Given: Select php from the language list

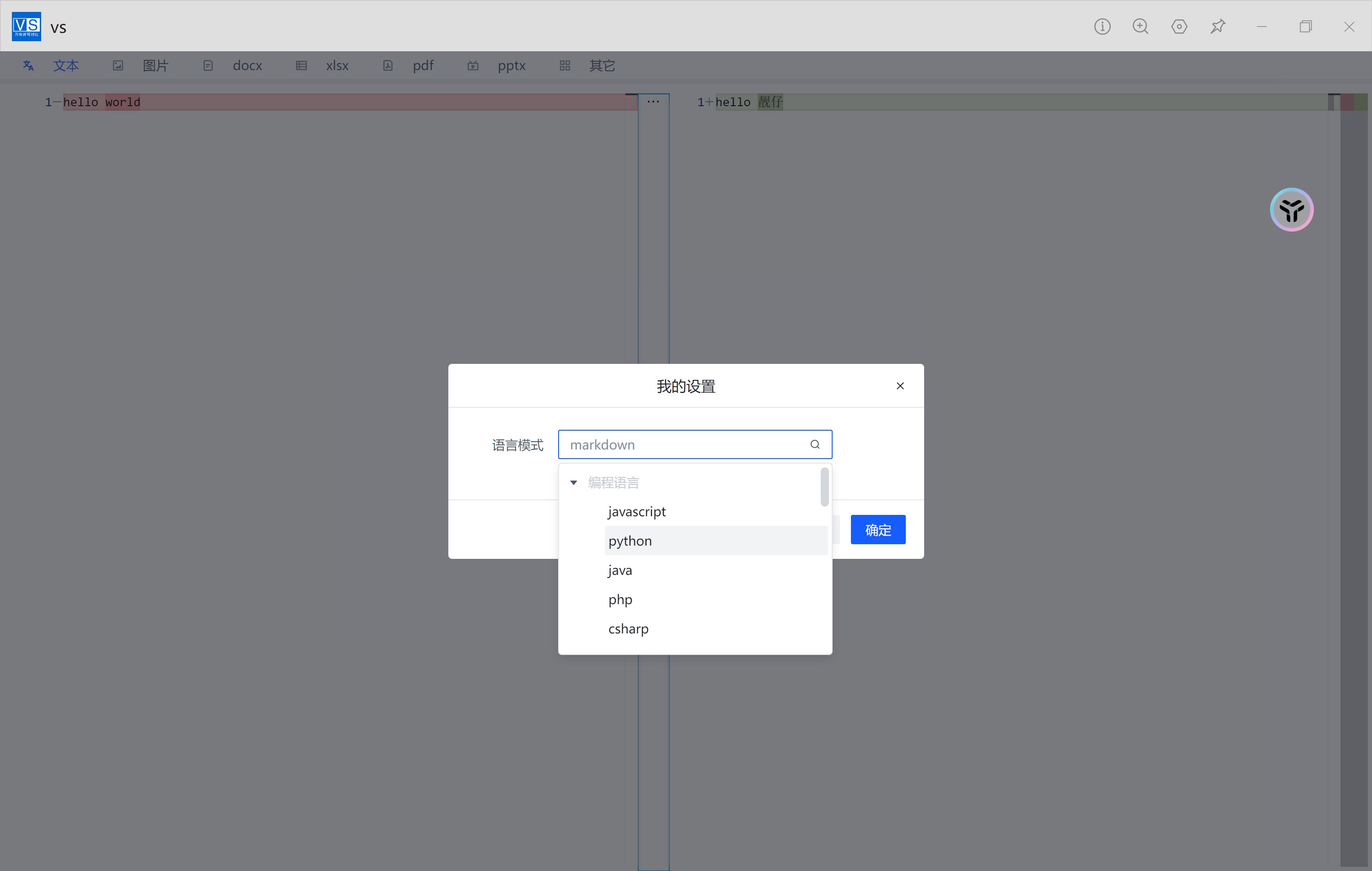Looking at the screenshot, I should 716,599.
